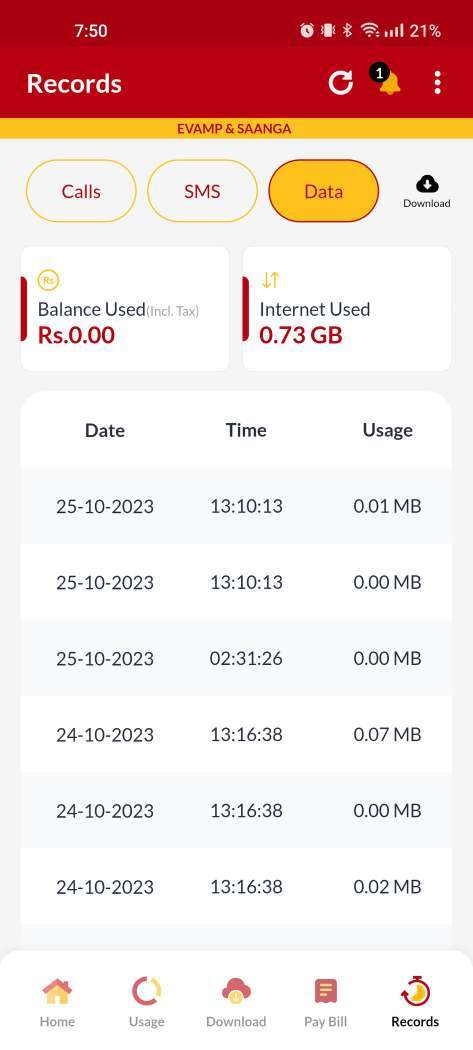Tap the Balance Used Rs.0.00 card
473x1050 pixels.
125,309
